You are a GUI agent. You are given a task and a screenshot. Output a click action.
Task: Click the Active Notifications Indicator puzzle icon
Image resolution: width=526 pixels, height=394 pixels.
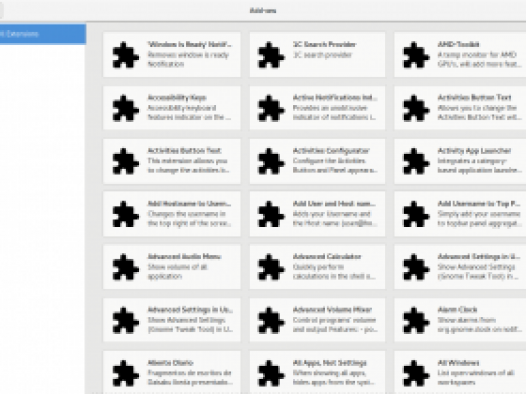coord(270,108)
